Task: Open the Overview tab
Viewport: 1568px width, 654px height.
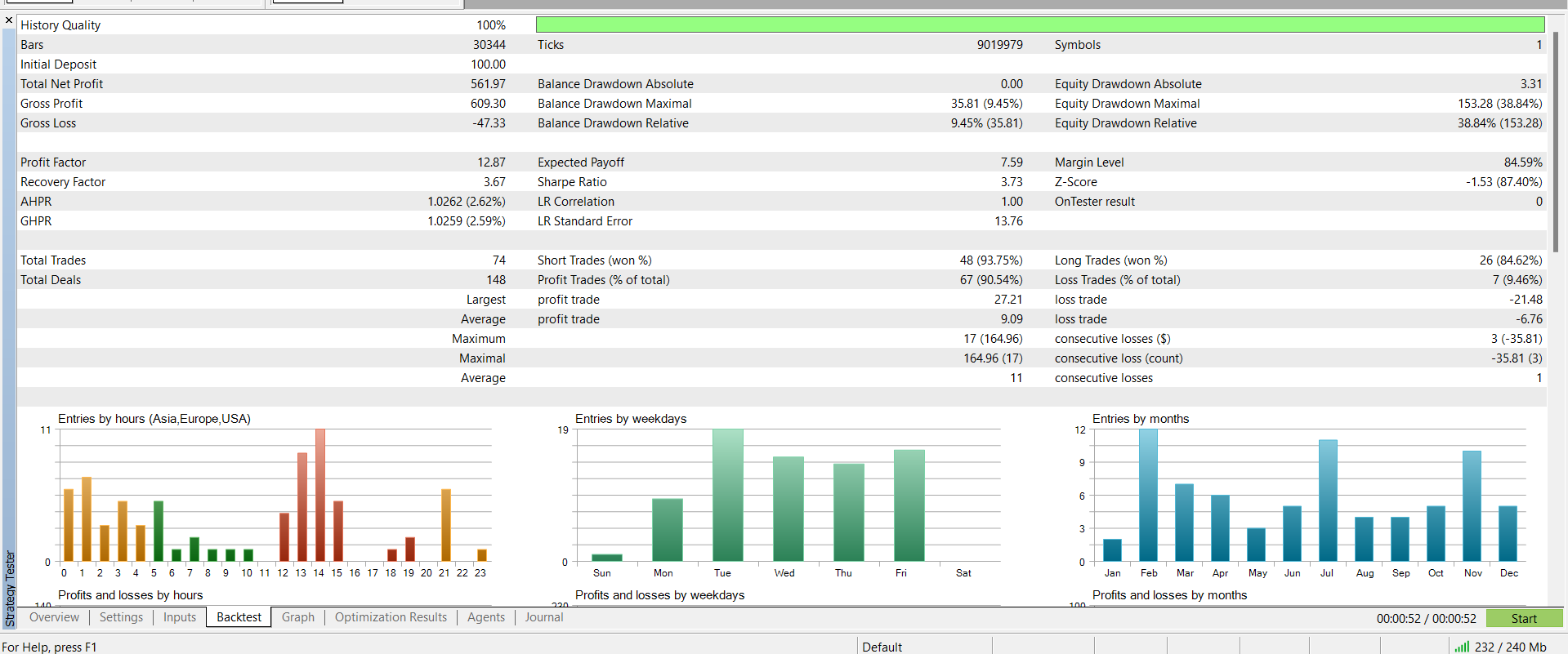Action: pos(54,617)
